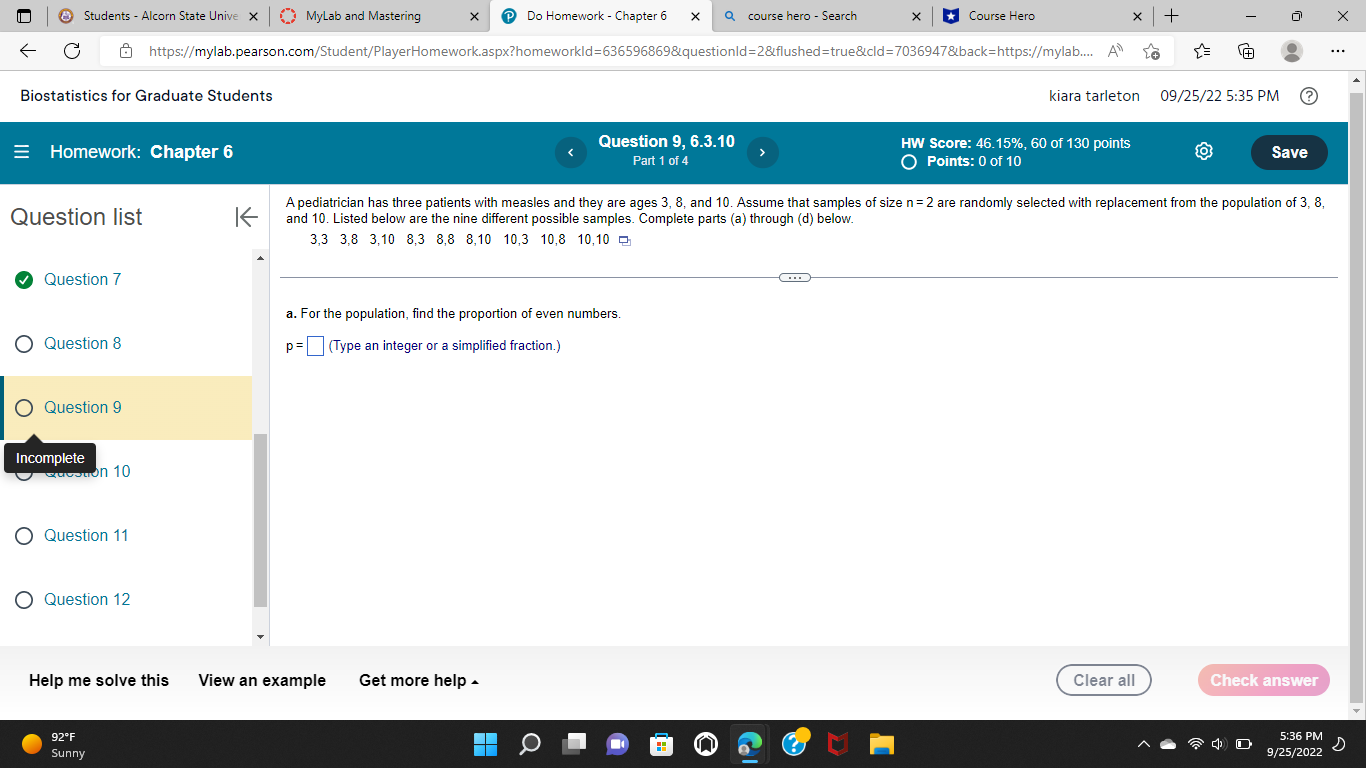This screenshot has width=1366, height=768.
Task: Select the Question 11 status circle
Action: [24, 535]
